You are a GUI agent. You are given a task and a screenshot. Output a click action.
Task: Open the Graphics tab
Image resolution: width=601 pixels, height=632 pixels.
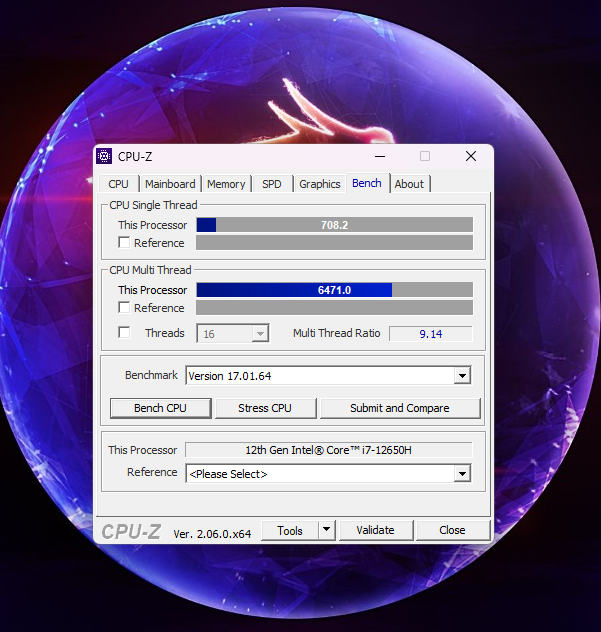pos(320,184)
